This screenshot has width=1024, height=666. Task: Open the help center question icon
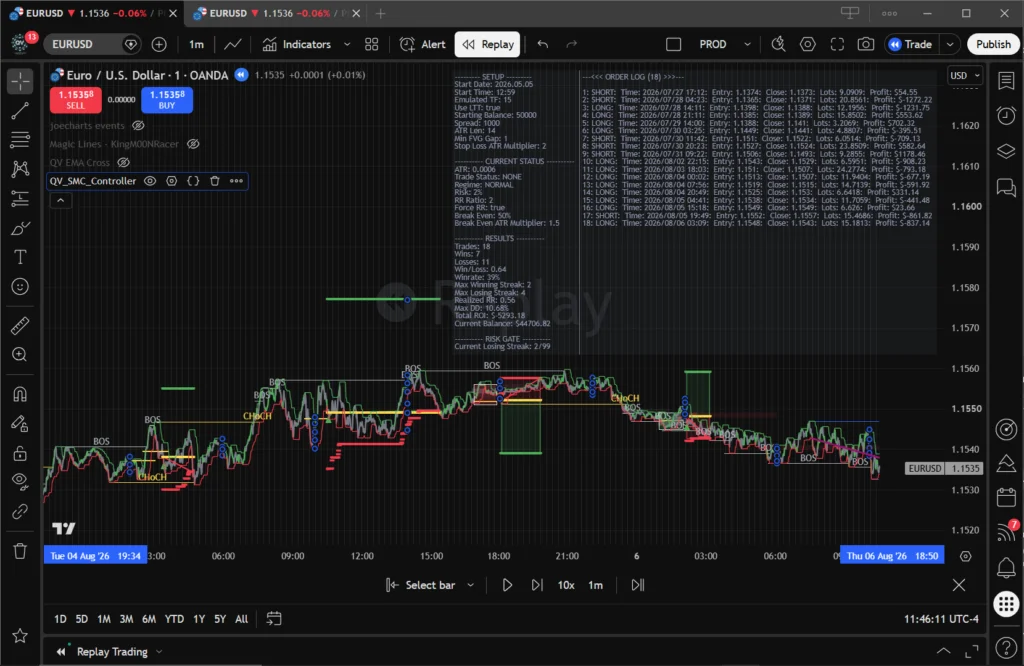tap(1006, 648)
